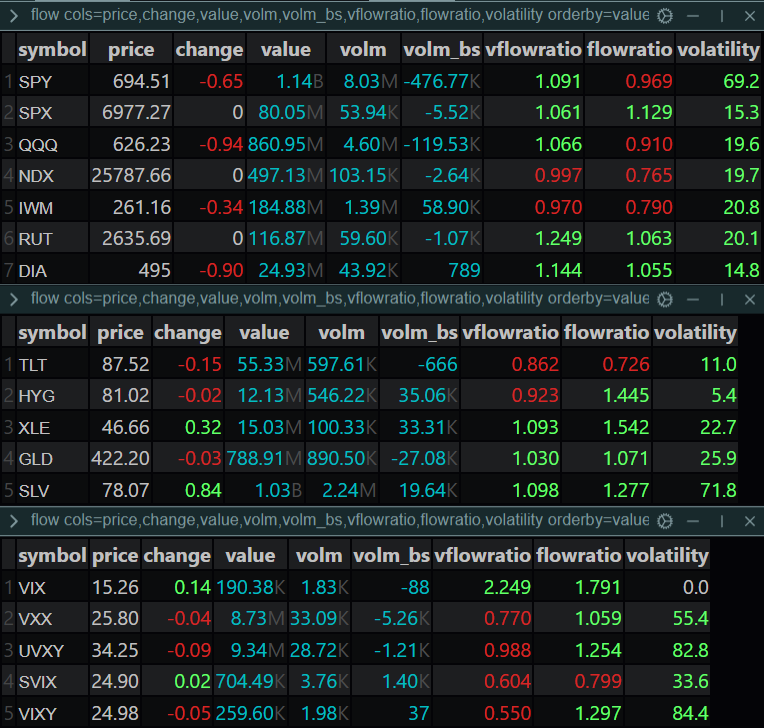This screenshot has height=728, width=764.
Task: Click pin bar icon in top SPY panel header
Action: [722, 16]
